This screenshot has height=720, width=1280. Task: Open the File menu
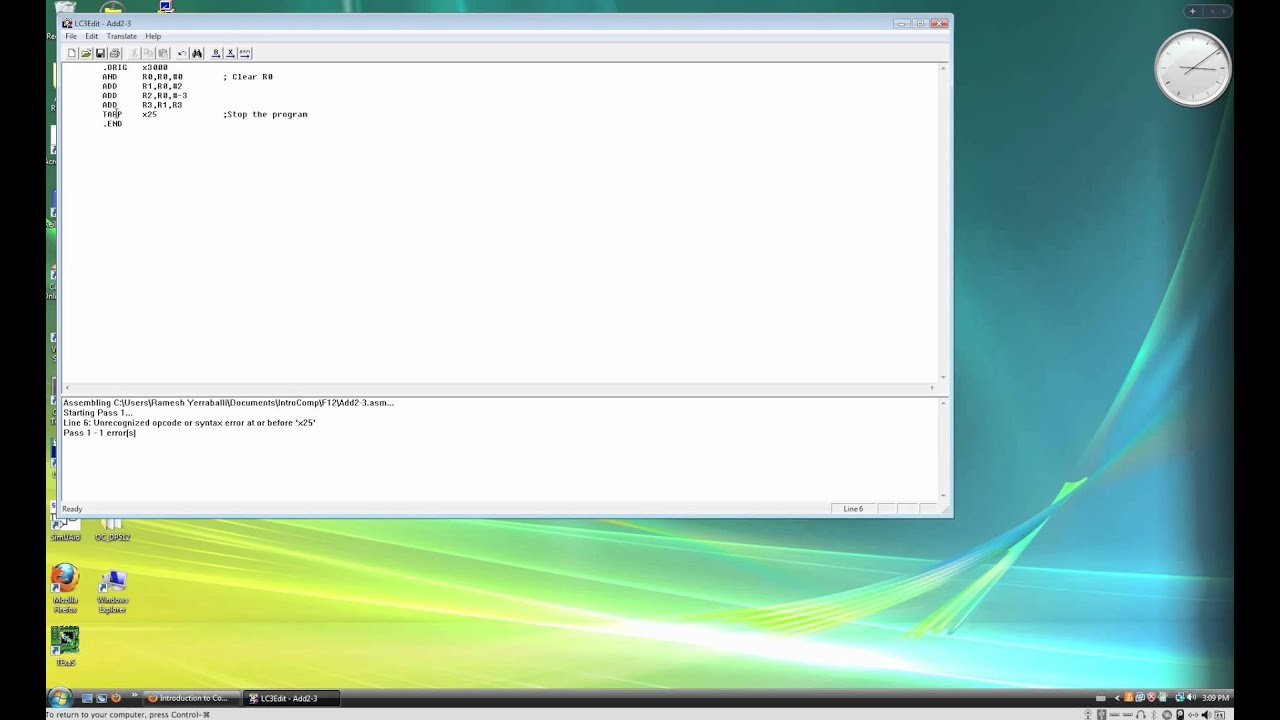71,36
